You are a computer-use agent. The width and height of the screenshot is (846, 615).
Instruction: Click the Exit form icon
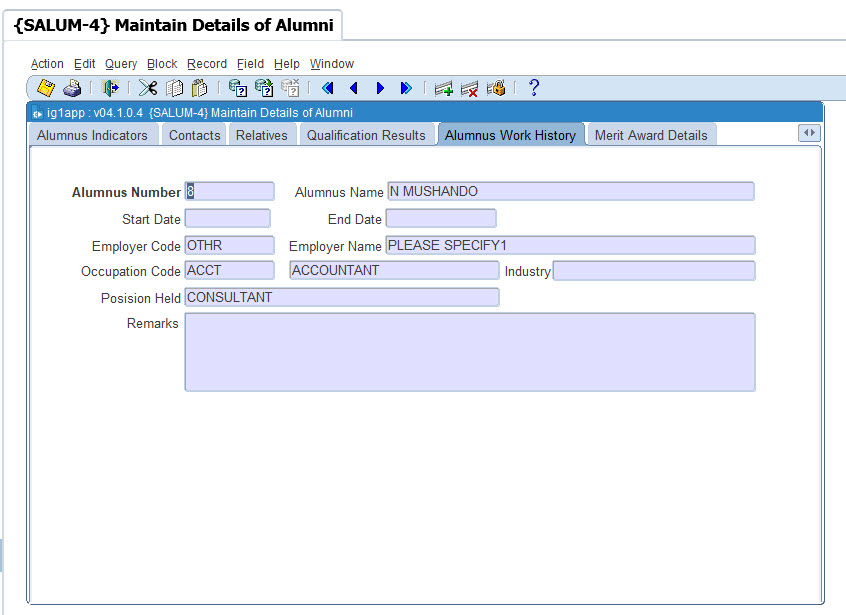click(x=111, y=88)
